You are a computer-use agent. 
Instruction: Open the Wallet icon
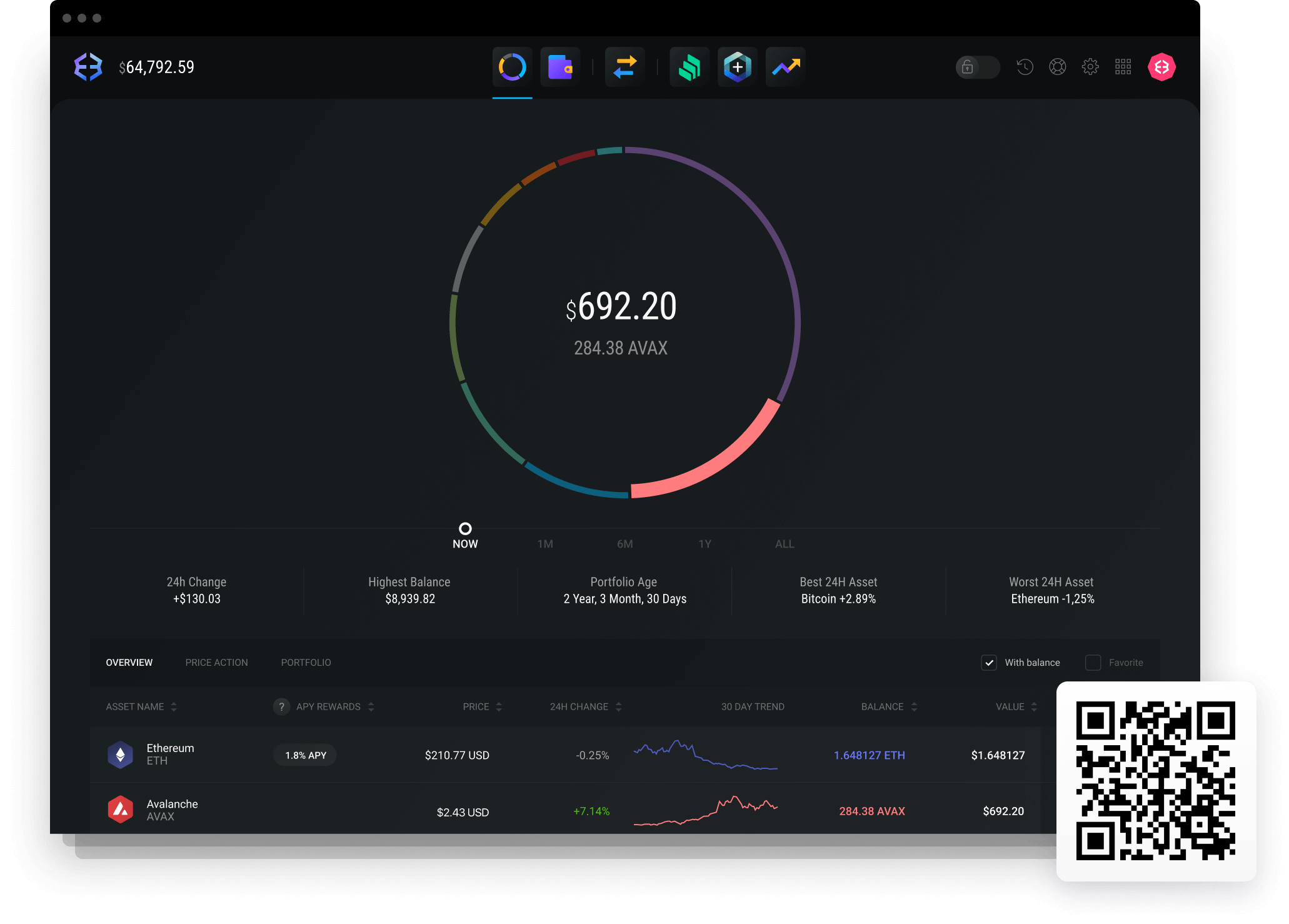click(x=560, y=67)
